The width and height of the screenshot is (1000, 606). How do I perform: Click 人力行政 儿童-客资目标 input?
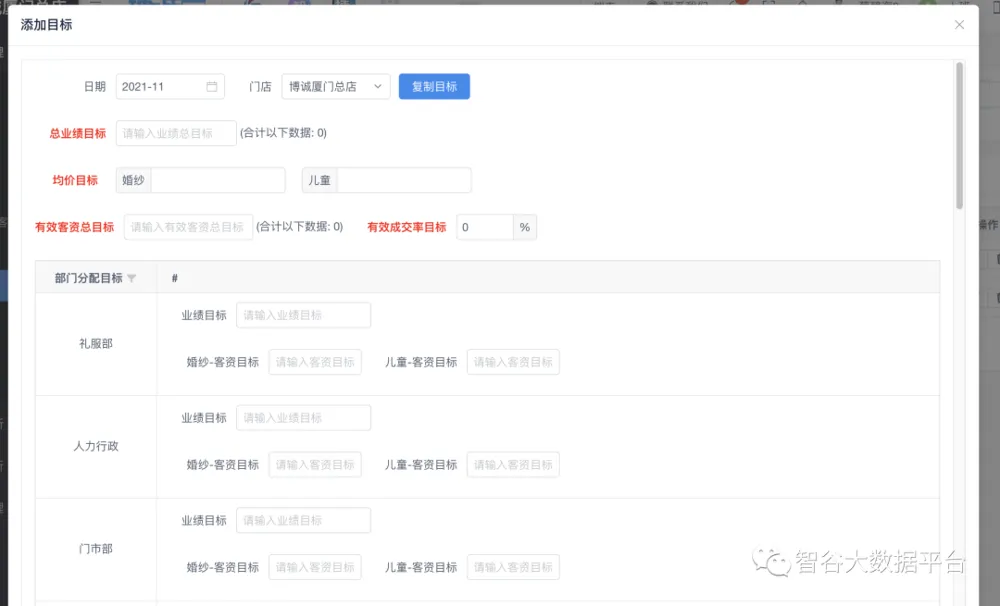pyautogui.click(x=513, y=465)
